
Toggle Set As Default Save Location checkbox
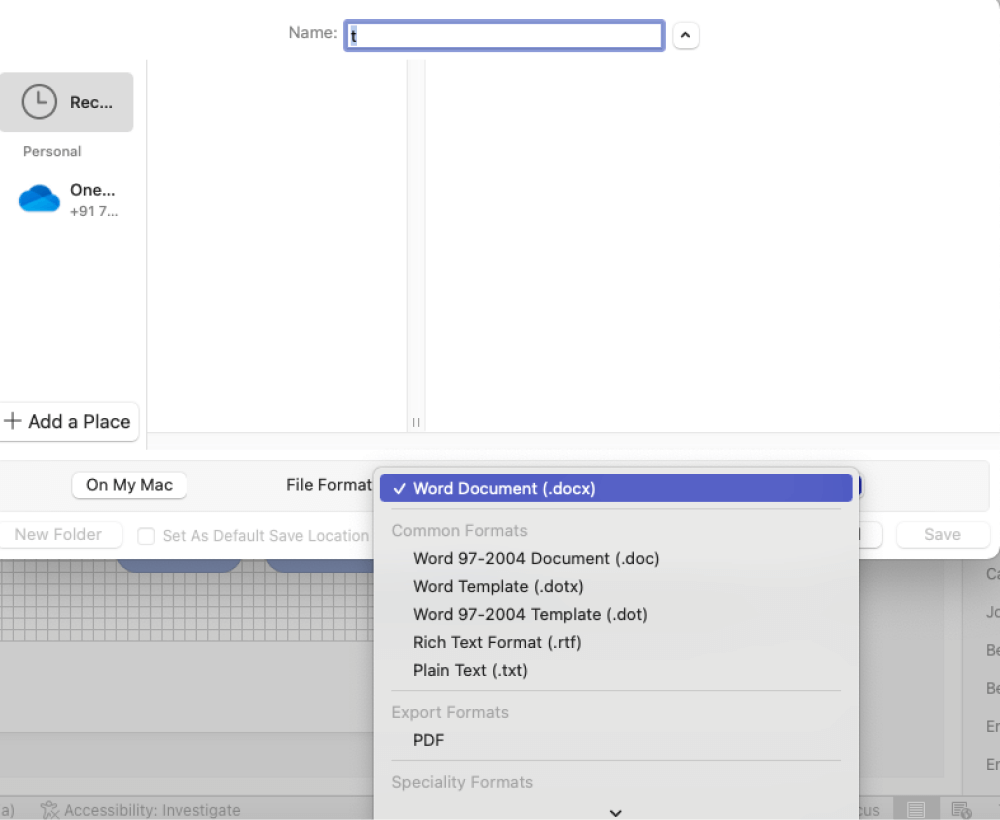[x=146, y=536]
